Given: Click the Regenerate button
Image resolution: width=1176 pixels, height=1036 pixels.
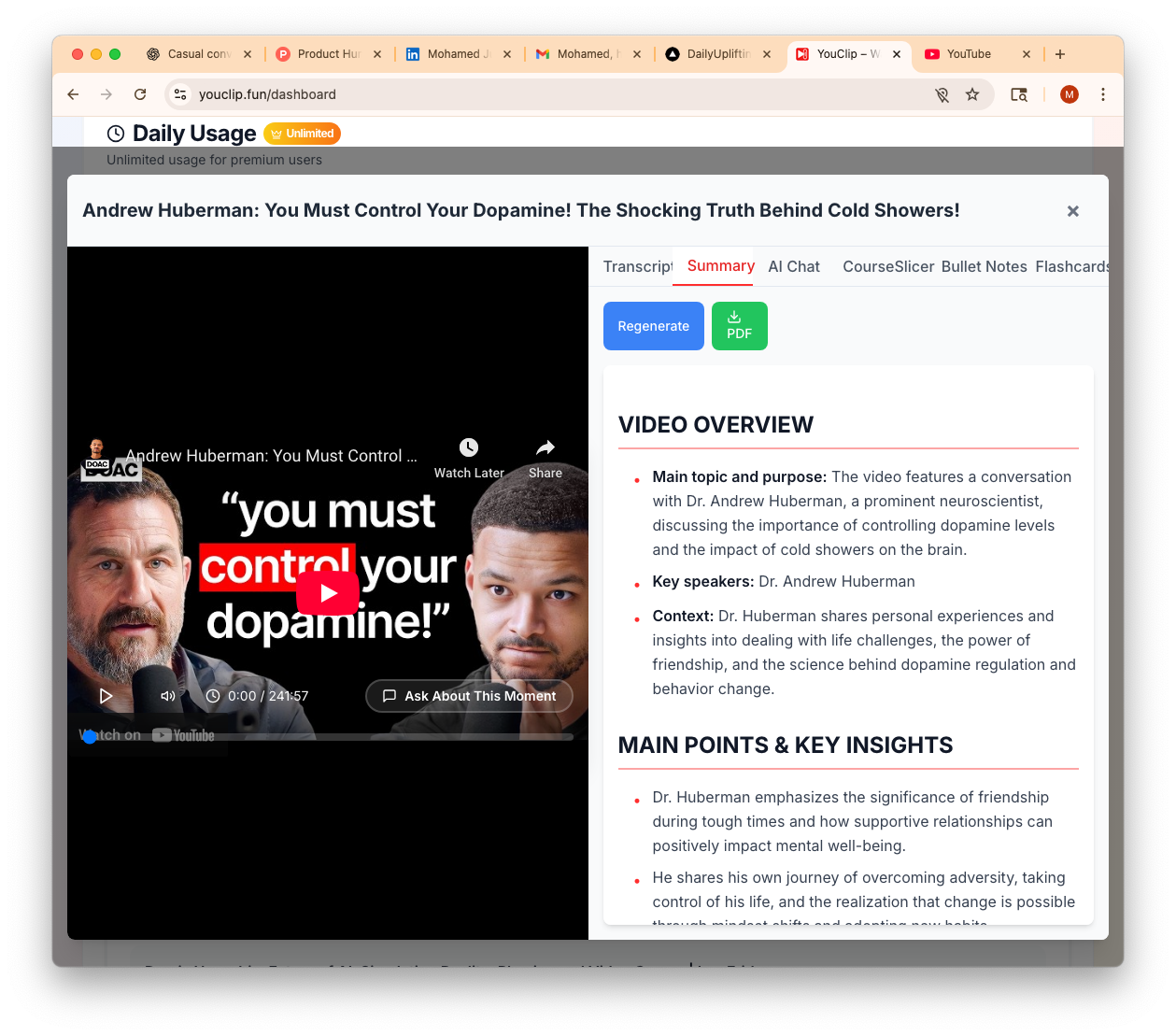Looking at the screenshot, I should point(653,326).
